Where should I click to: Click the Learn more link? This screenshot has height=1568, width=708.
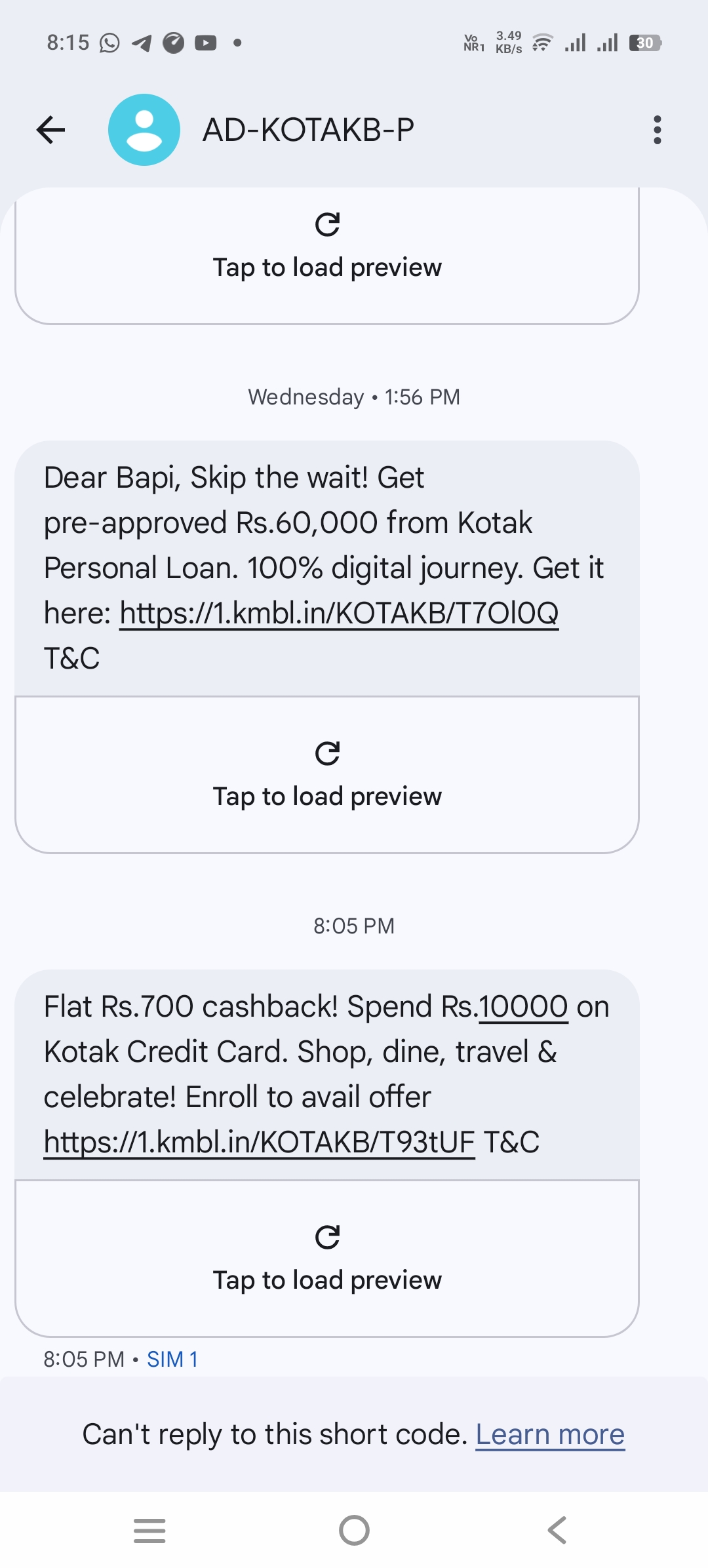pos(549,1434)
